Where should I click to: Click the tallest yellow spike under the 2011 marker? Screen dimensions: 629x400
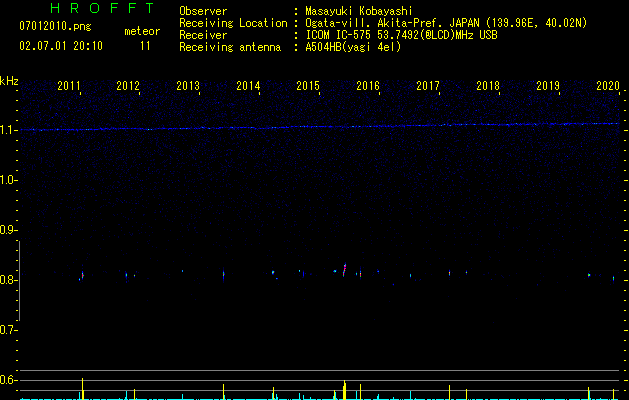click(83, 388)
